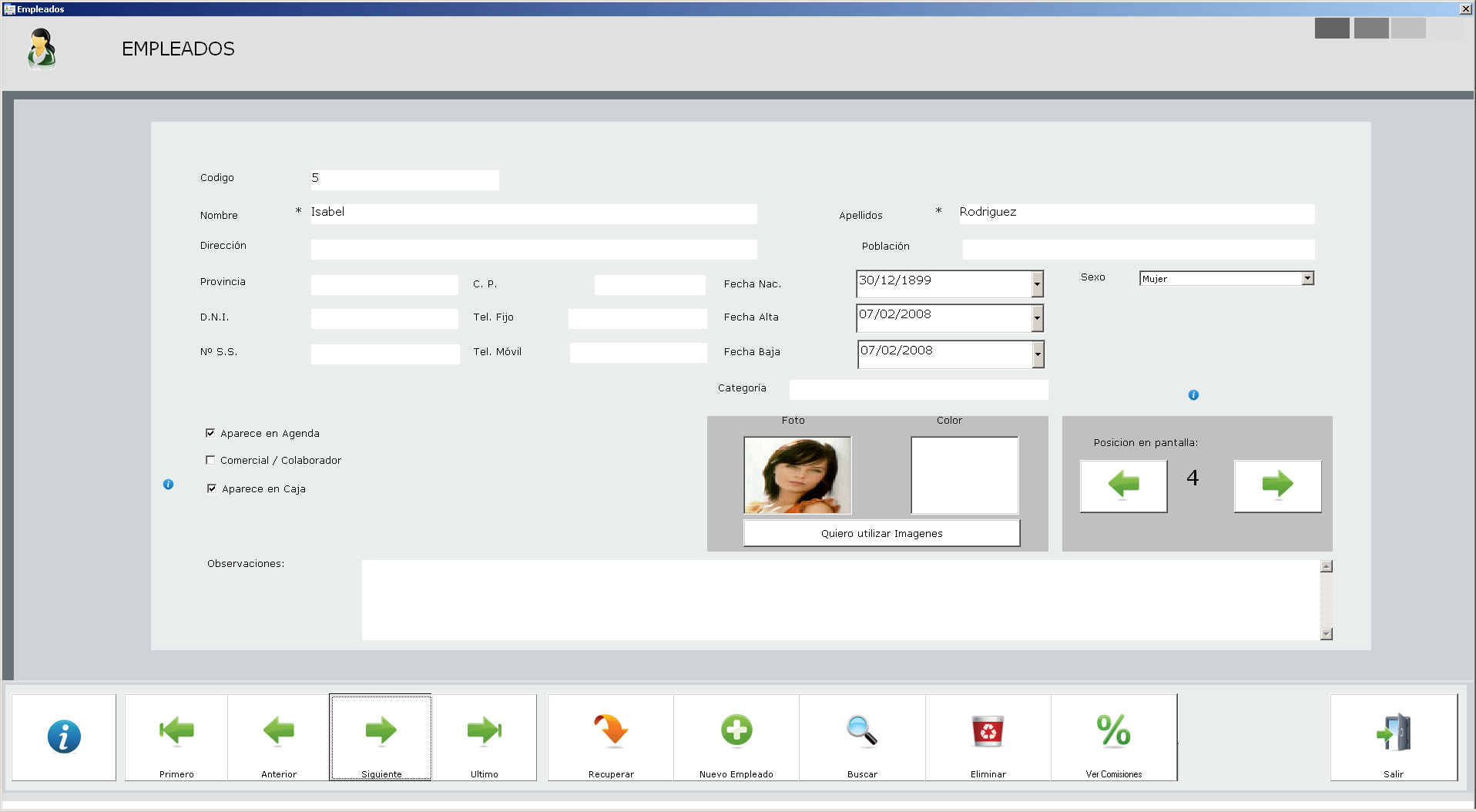This screenshot has height=812, width=1476.
Task: Open Ver Comisiones percent icon
Action: click(x=1113, y=737)
